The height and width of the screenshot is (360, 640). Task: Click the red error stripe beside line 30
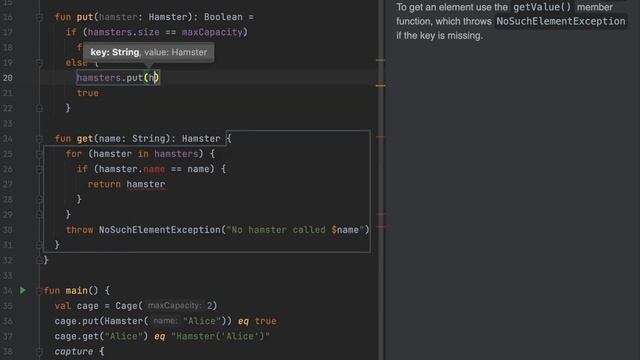[380, 227]
